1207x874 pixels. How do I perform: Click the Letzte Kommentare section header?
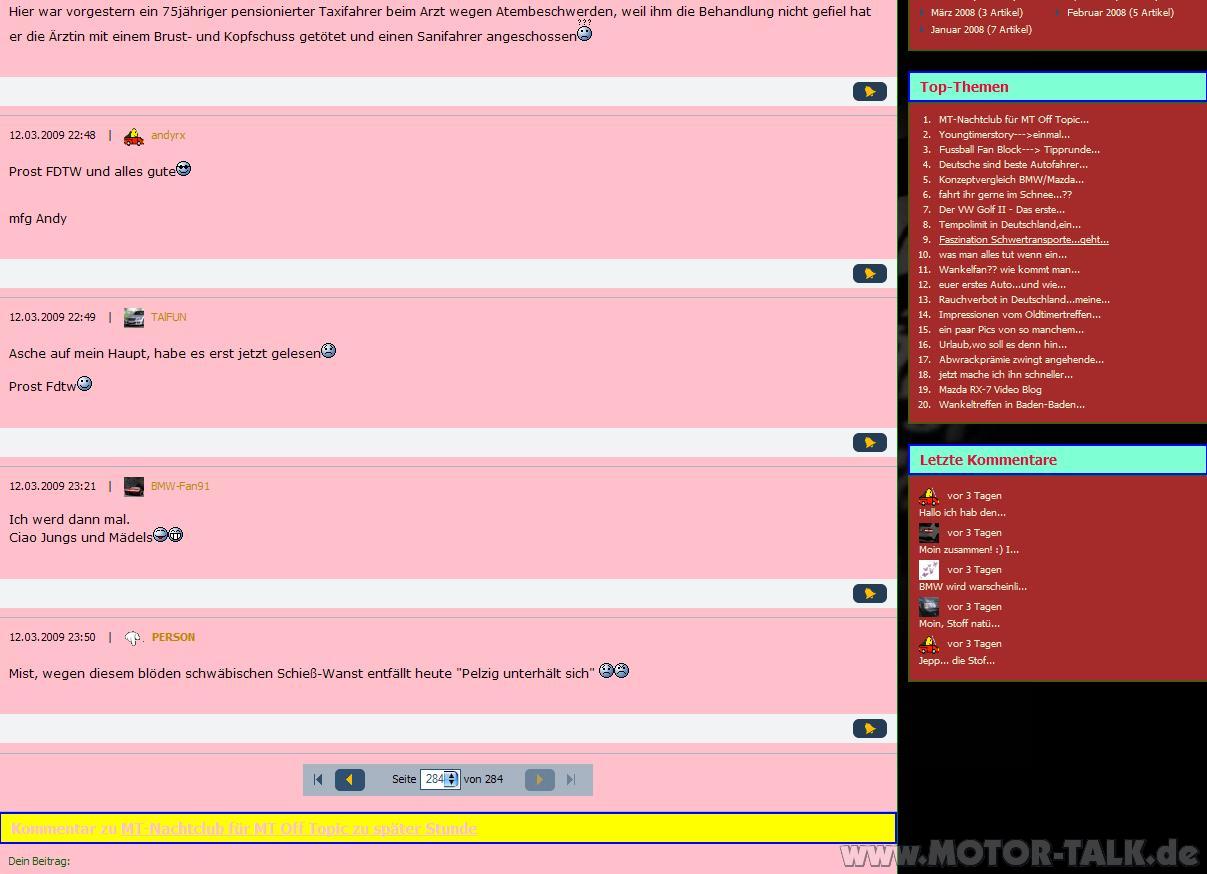click(1058, 460)
